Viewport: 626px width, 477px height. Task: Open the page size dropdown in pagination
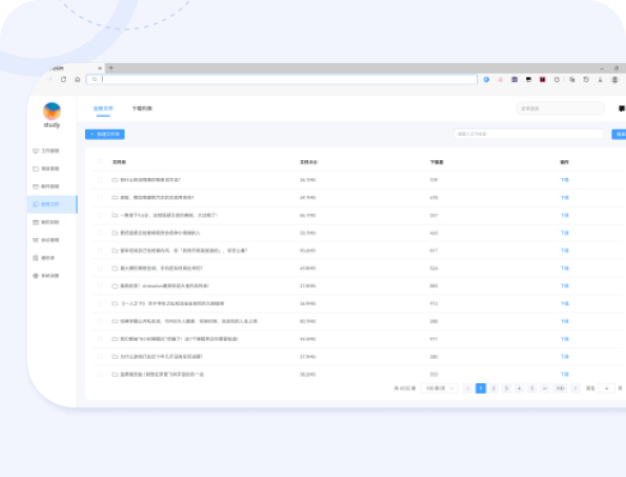coord(439,388)
